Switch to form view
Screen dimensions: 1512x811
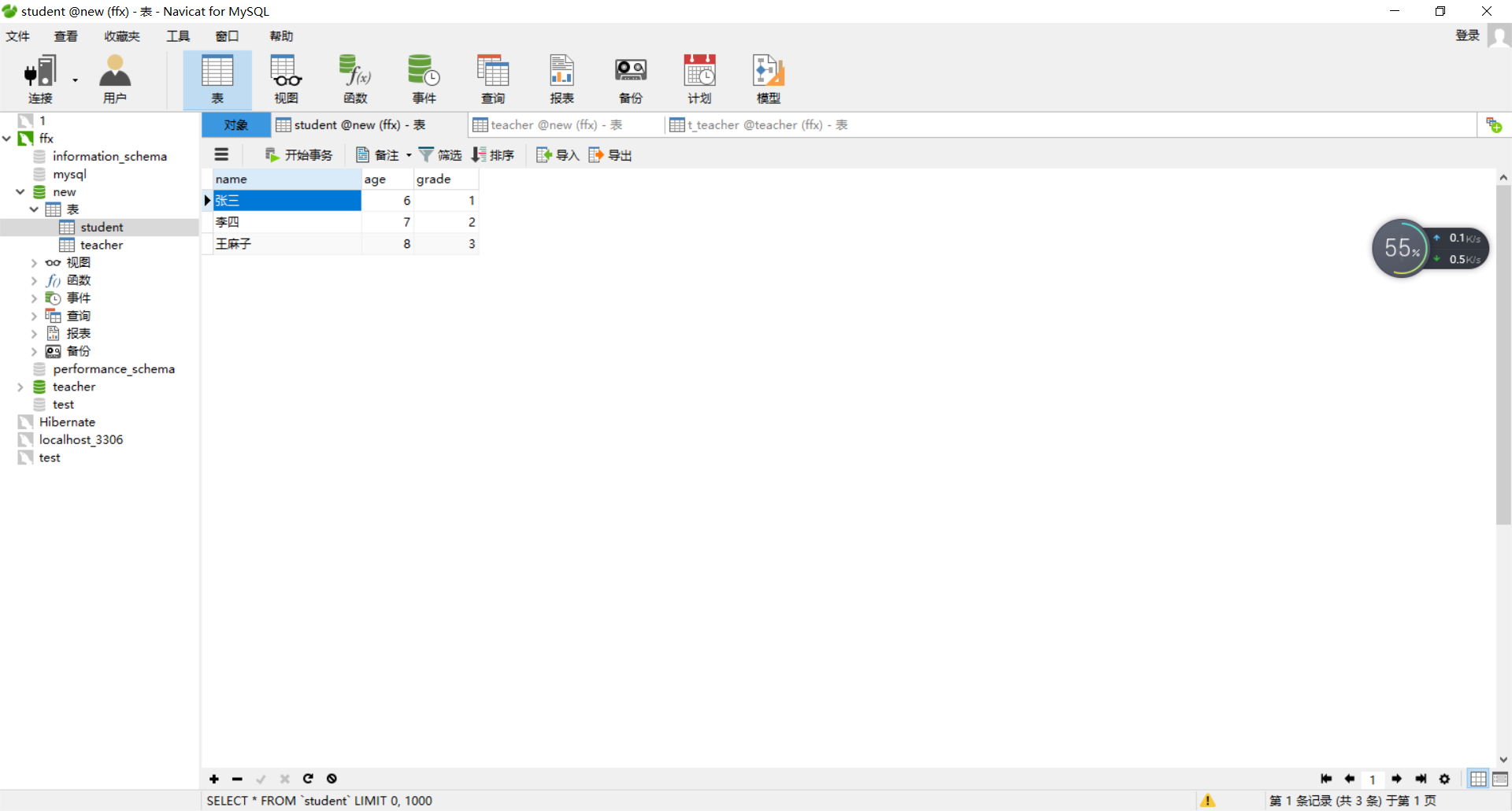pos(1500,779)
